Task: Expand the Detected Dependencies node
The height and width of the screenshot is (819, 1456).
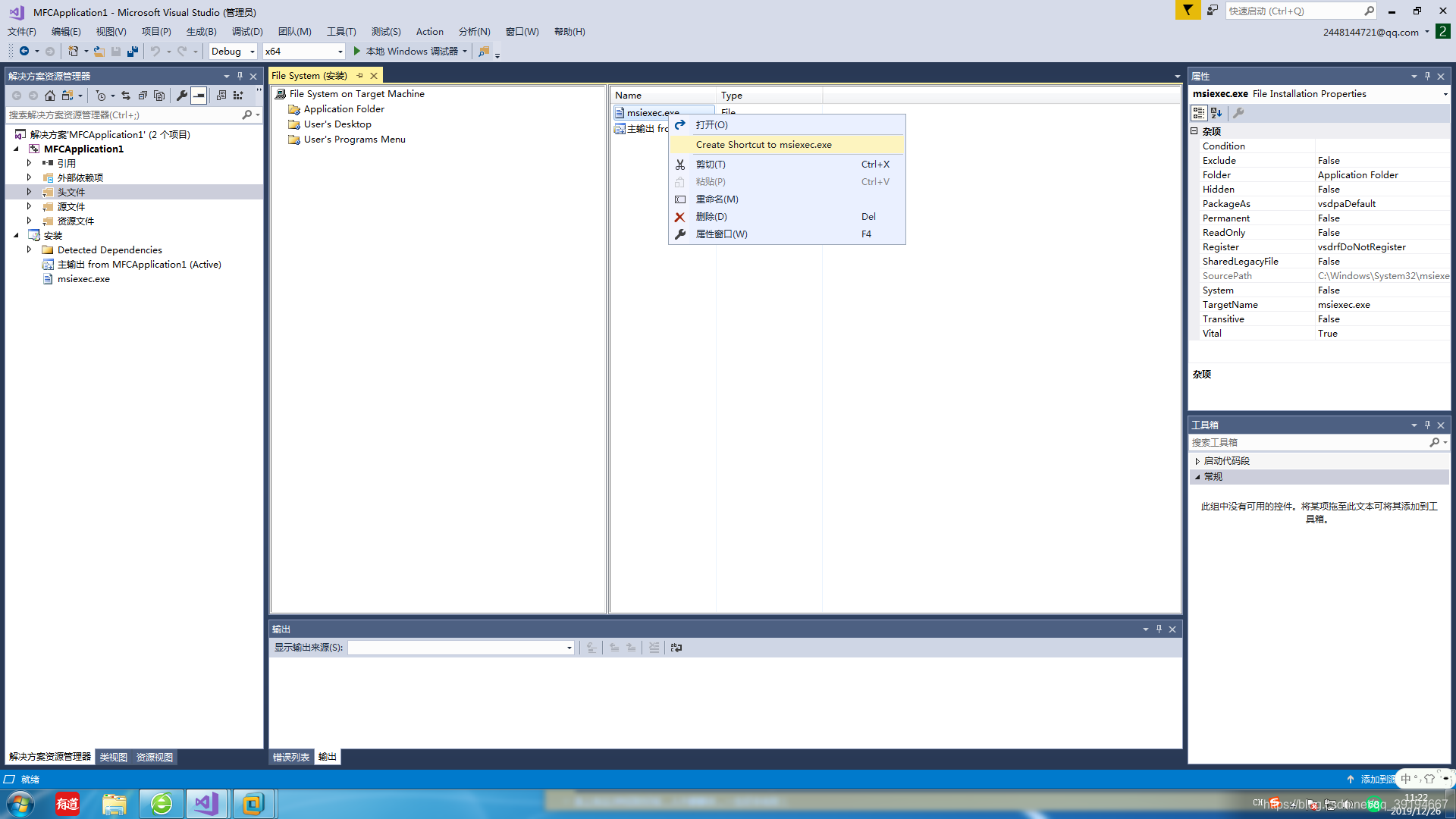Action: 30,249
